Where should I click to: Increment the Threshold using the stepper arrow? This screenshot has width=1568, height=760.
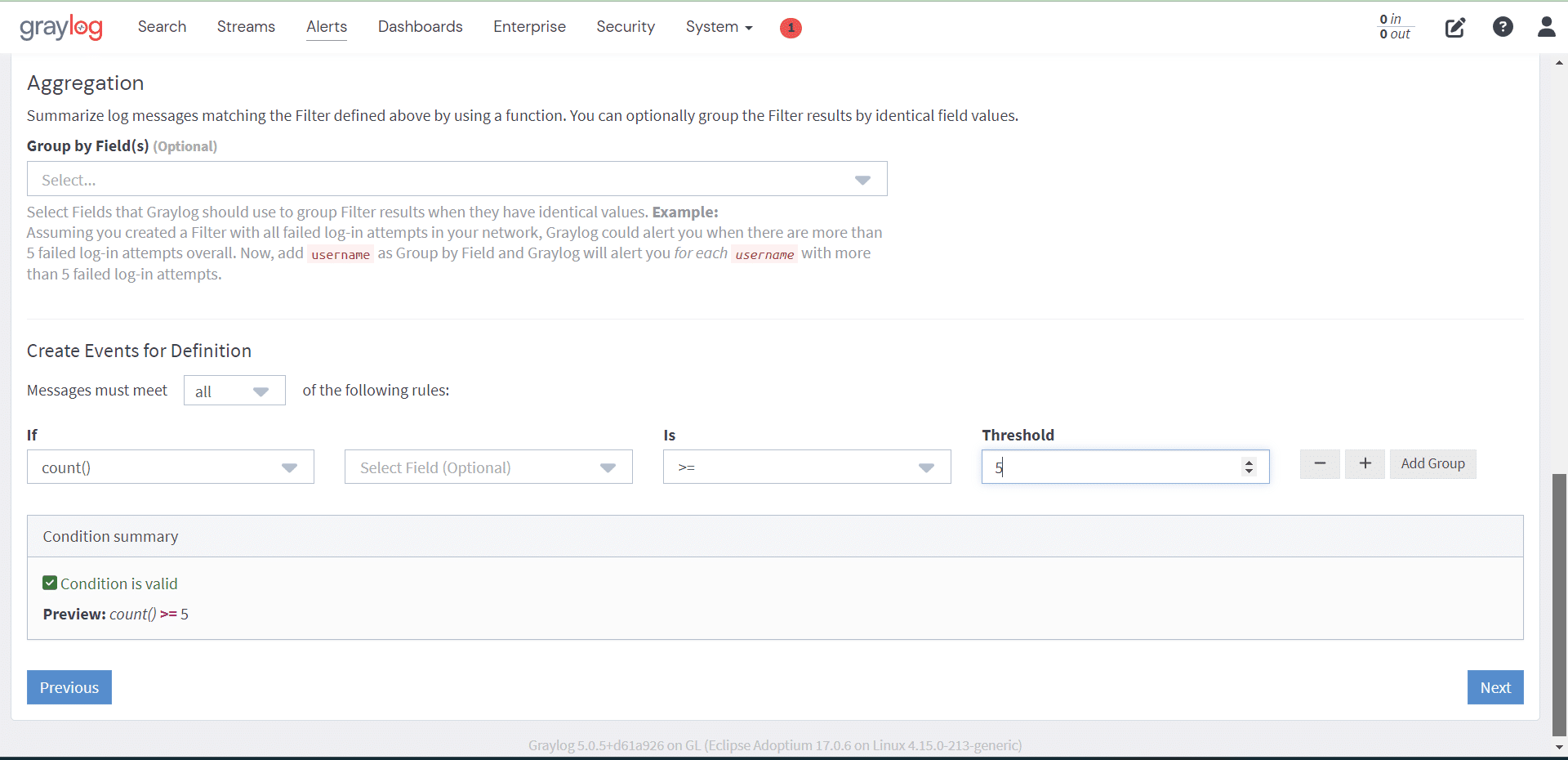[x=1250, y=462]
